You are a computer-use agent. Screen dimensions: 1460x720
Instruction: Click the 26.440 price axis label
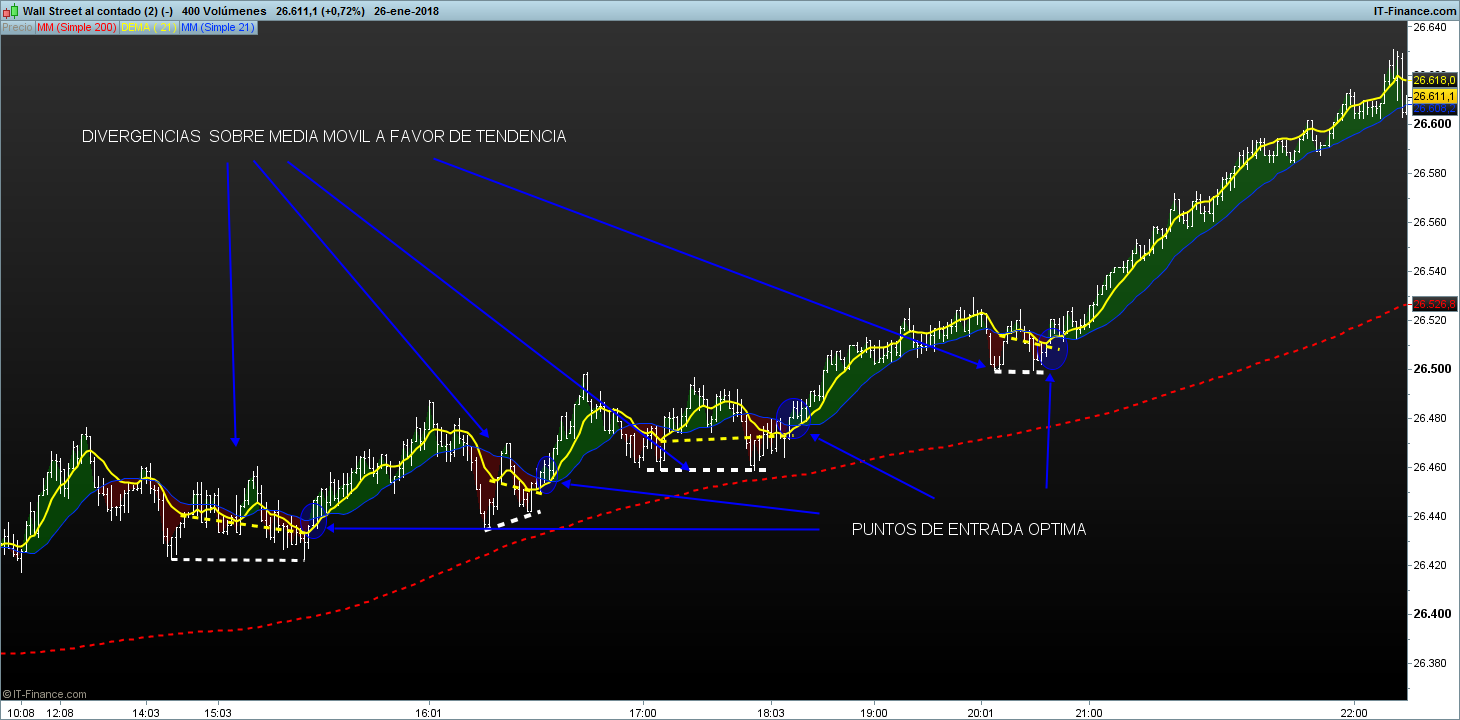[x=1429, y=517]
